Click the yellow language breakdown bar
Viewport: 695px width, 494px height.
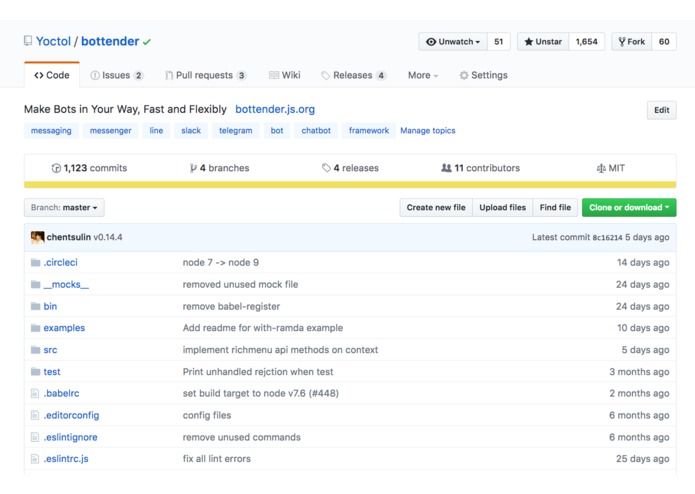(350, 185)
